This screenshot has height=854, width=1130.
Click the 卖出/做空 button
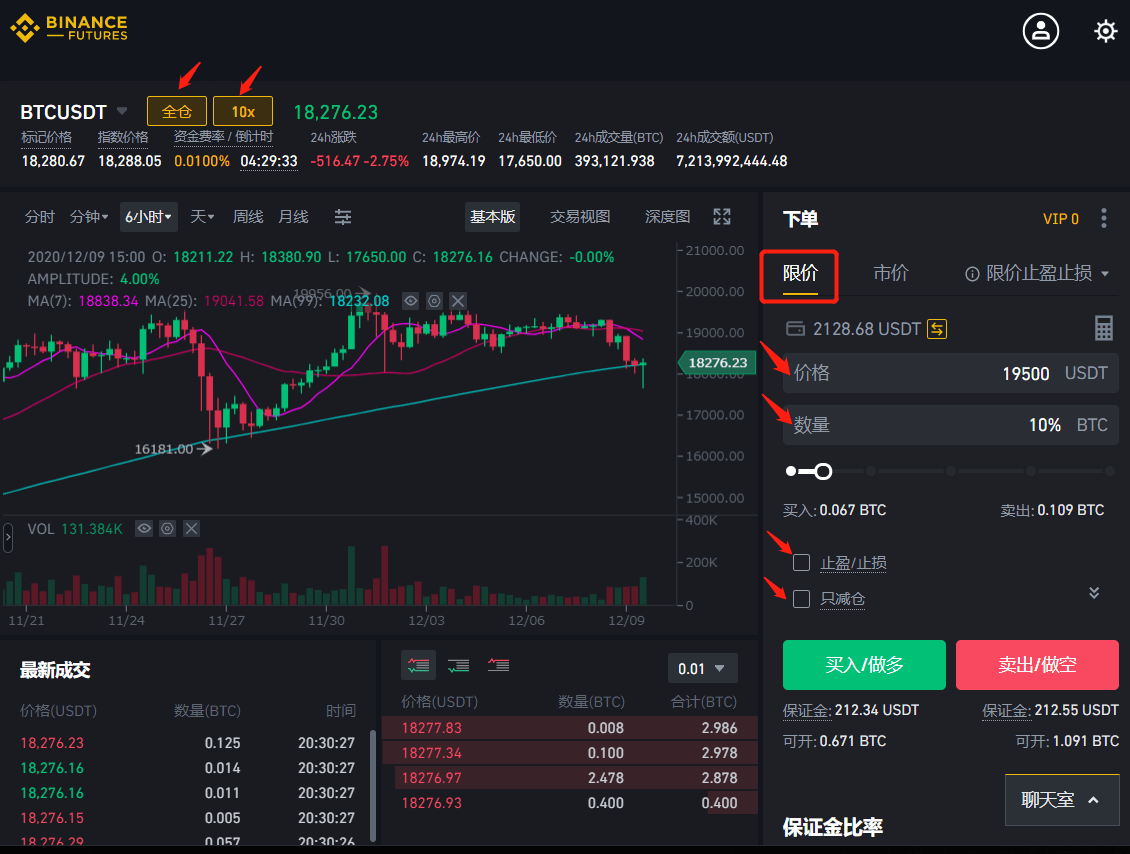point(1037,664)
